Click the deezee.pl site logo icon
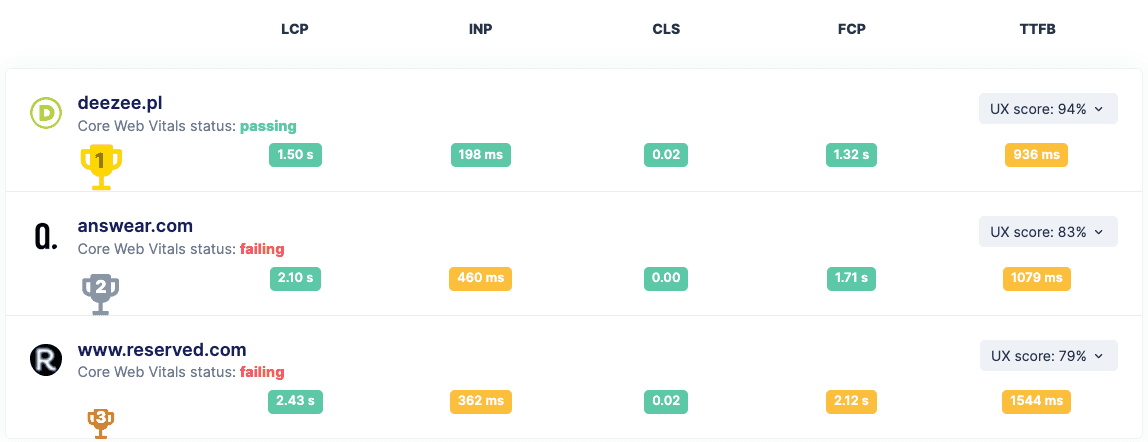 45,114
